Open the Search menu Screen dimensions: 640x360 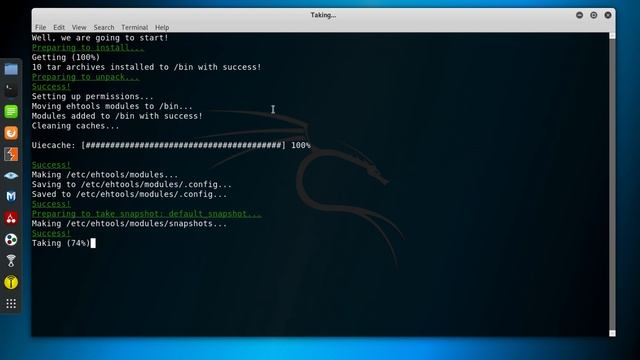coord(104,27)
